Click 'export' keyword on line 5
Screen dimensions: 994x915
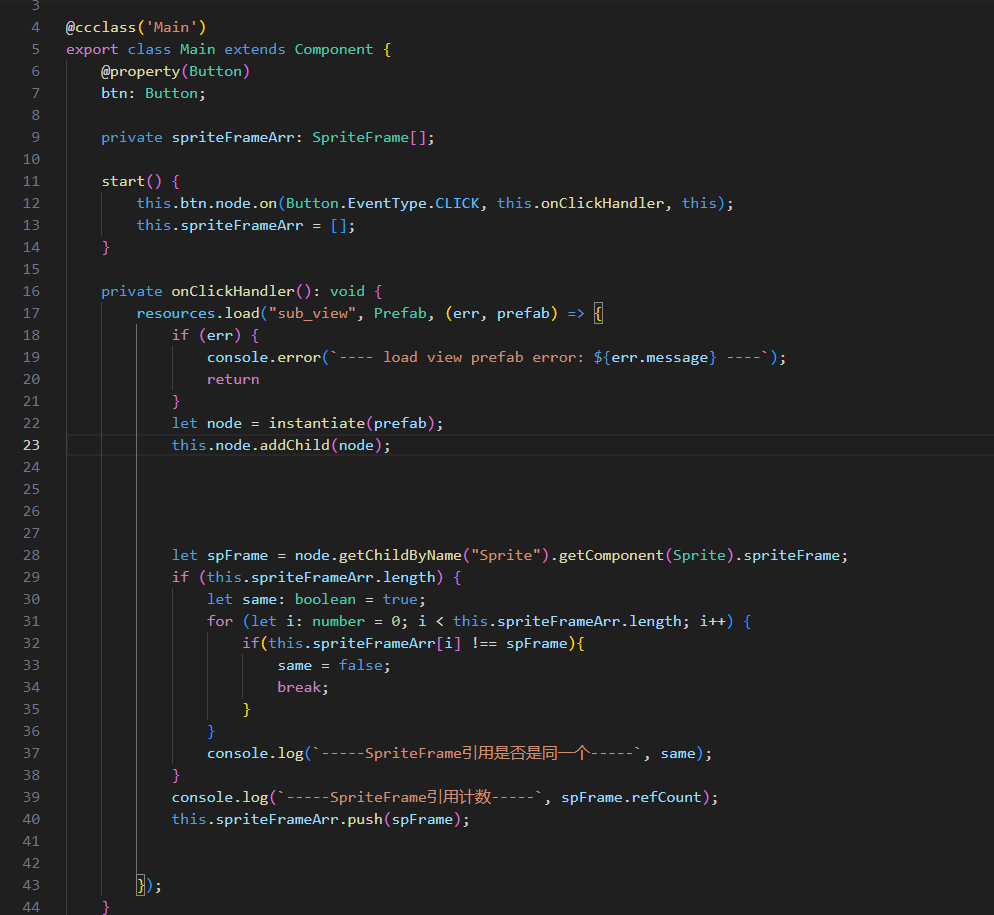[x=92, y=49]
